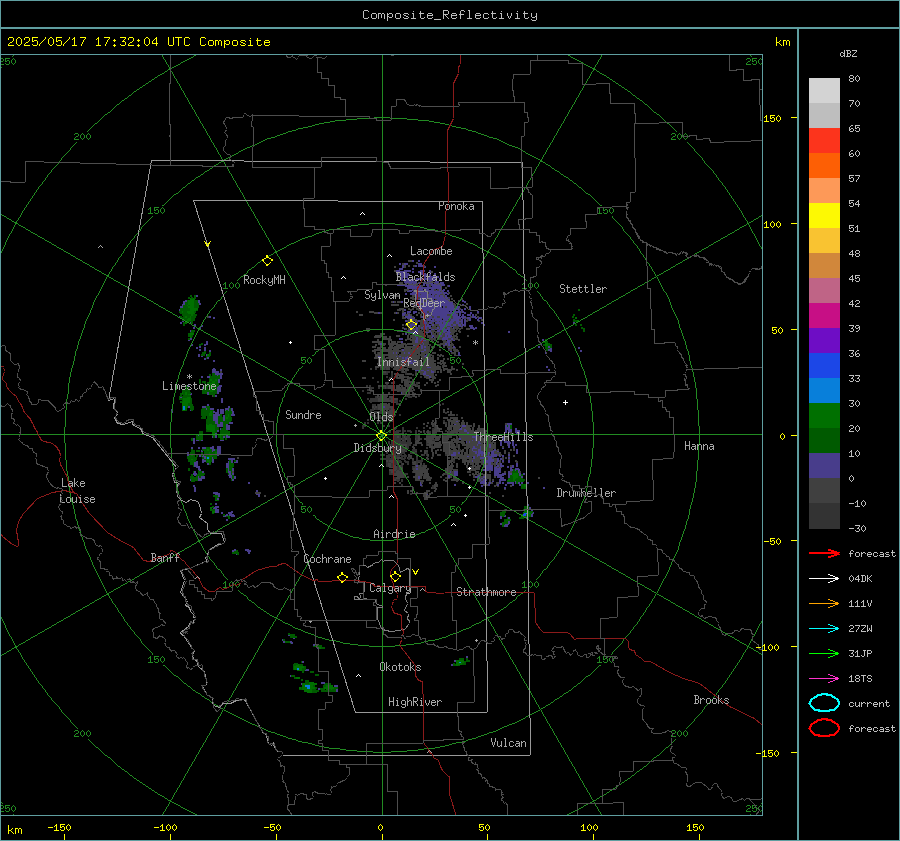Pick the light blue swatch between 33 and 30 dBZ

click(824, 390)
